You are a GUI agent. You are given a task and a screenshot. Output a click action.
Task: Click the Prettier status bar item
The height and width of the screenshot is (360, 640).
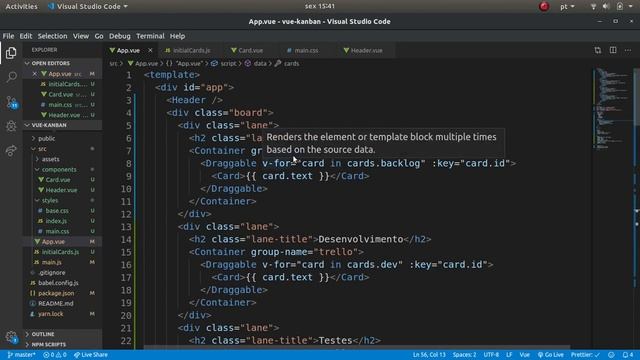585,355
